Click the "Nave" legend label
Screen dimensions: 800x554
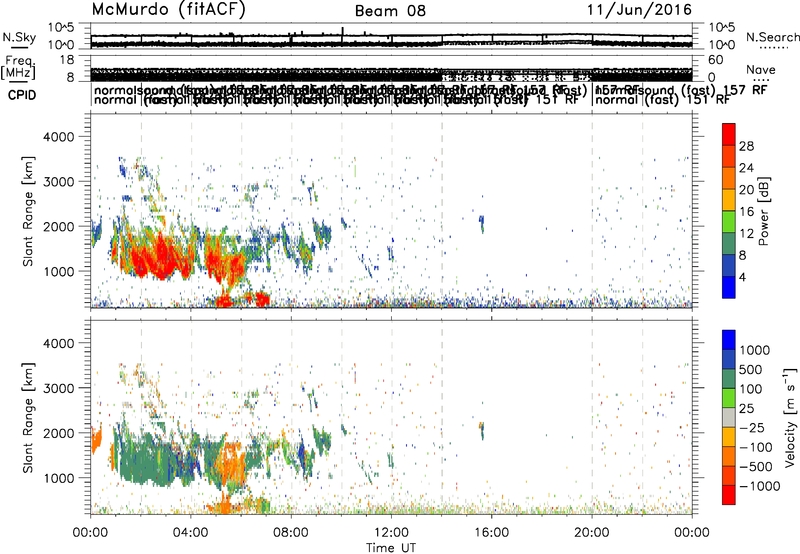coord(761,69)
